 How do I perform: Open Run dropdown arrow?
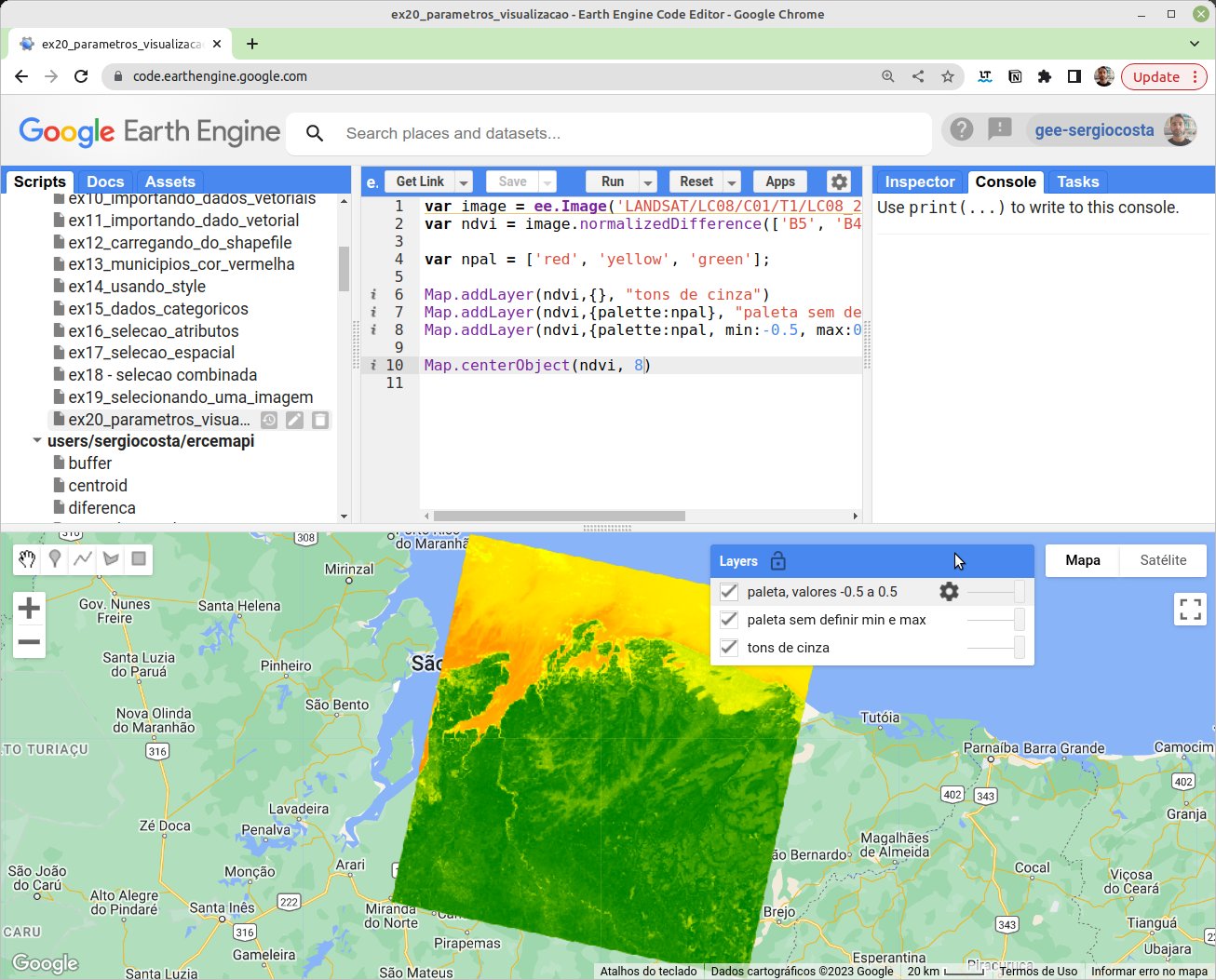(648, 181)
